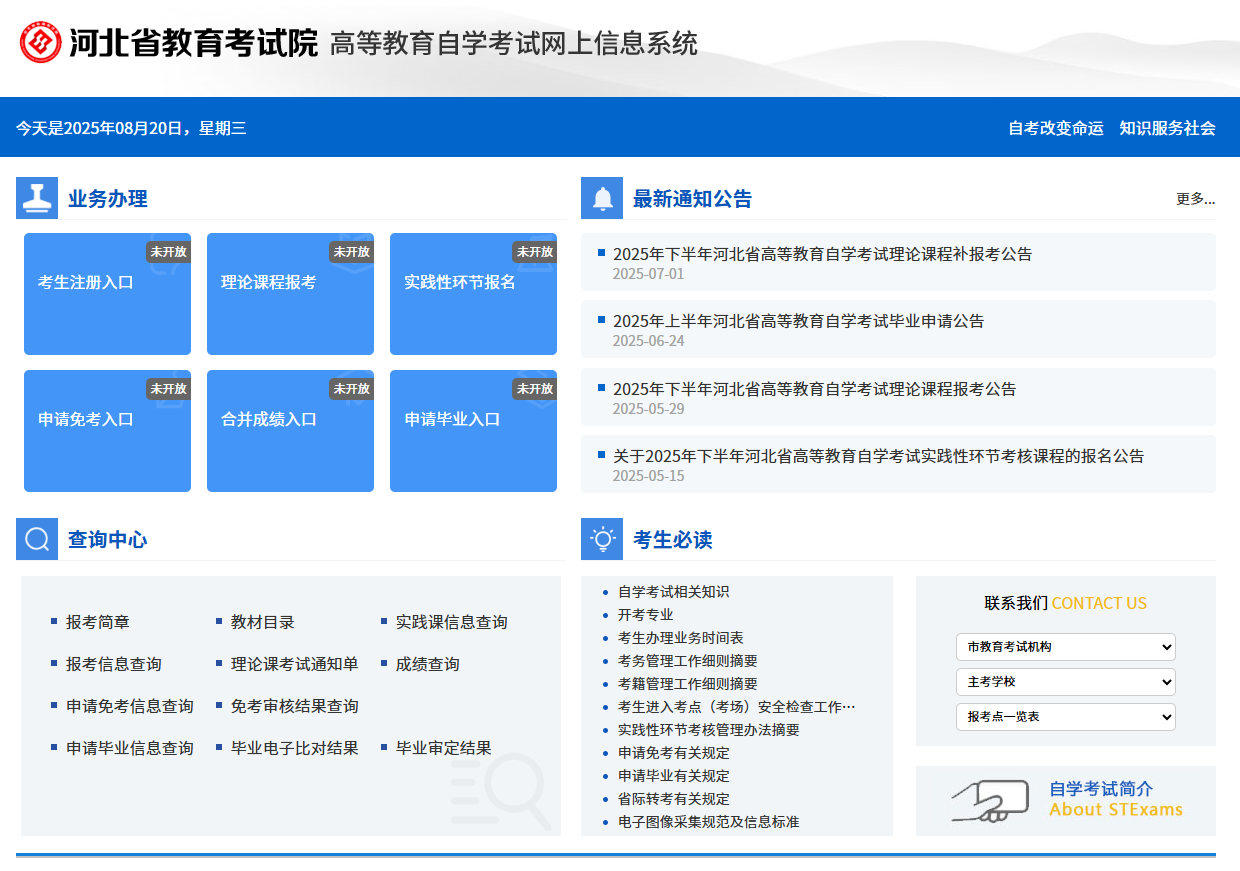Click the stamp icon beside 业务办理
1240x871 pixels.
click(37, 198)
